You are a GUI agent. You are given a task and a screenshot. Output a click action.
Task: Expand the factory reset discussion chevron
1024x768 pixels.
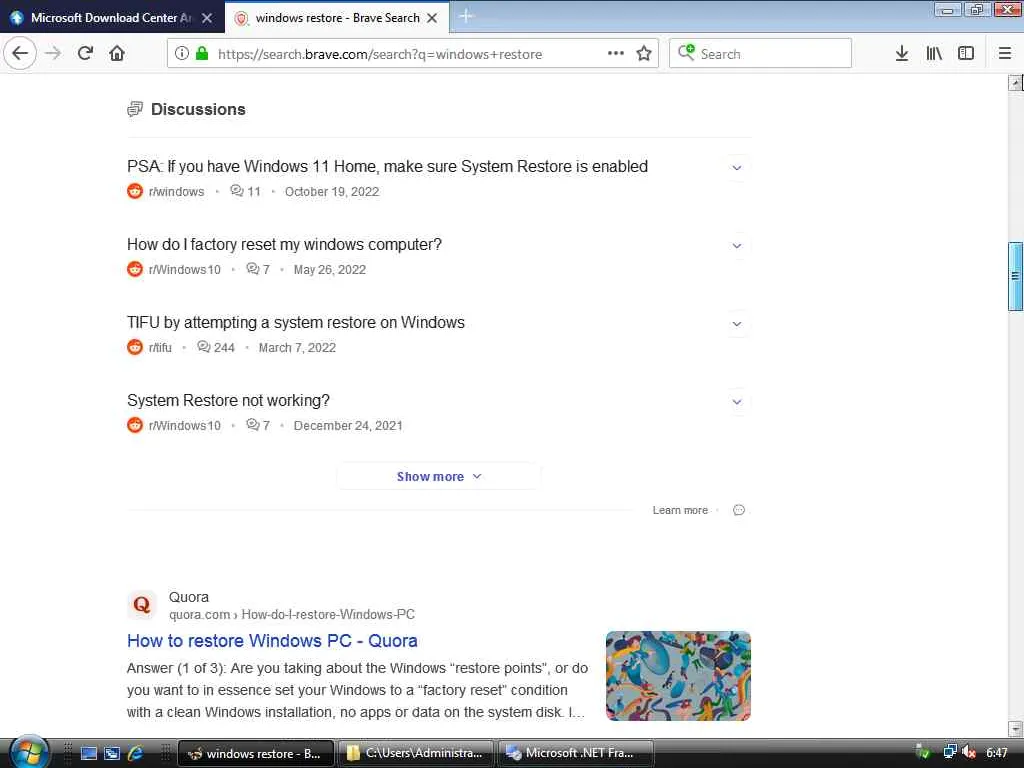point(737,246)
